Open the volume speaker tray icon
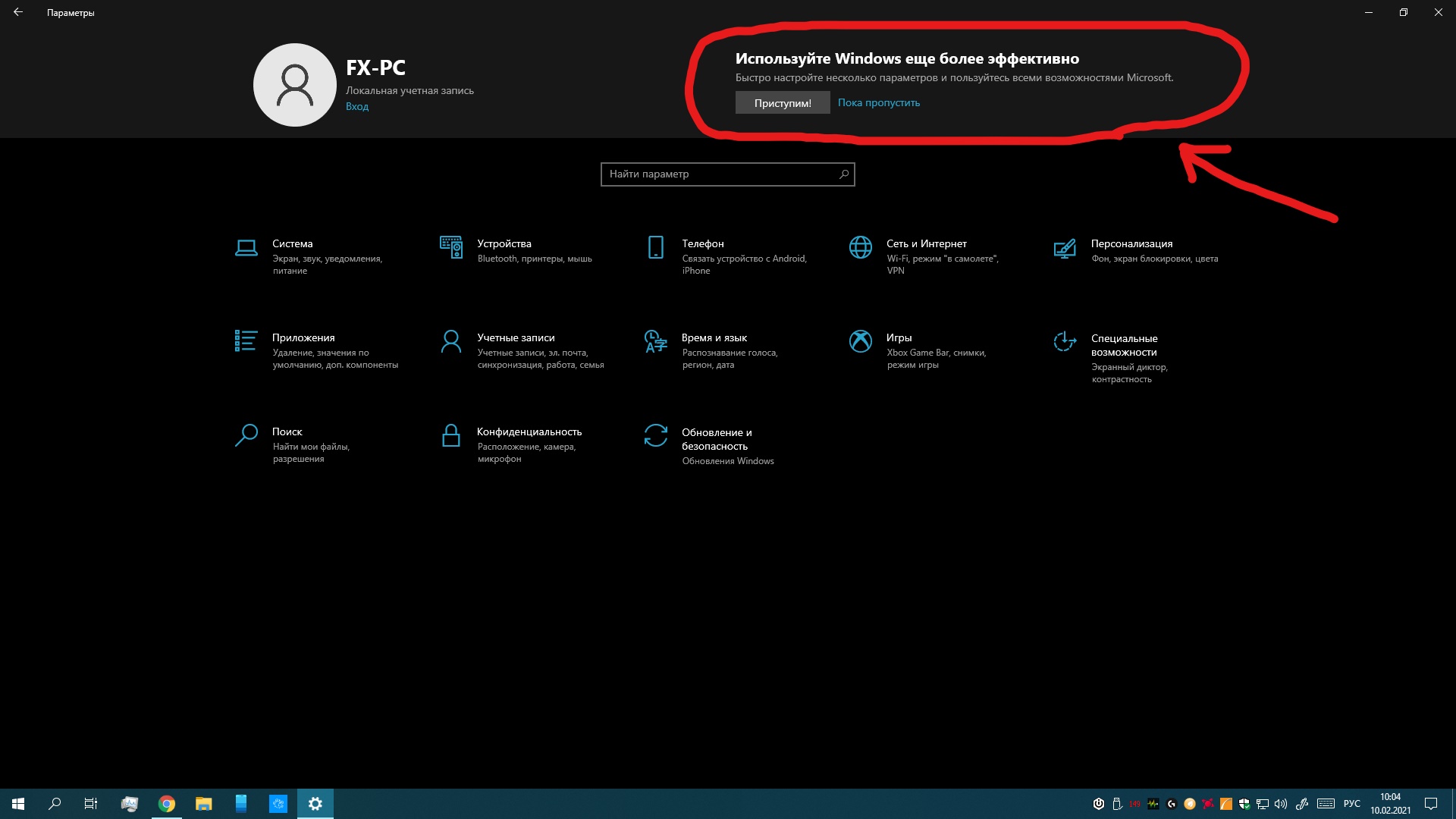Screen dimensions: 1456x819 1281,804
